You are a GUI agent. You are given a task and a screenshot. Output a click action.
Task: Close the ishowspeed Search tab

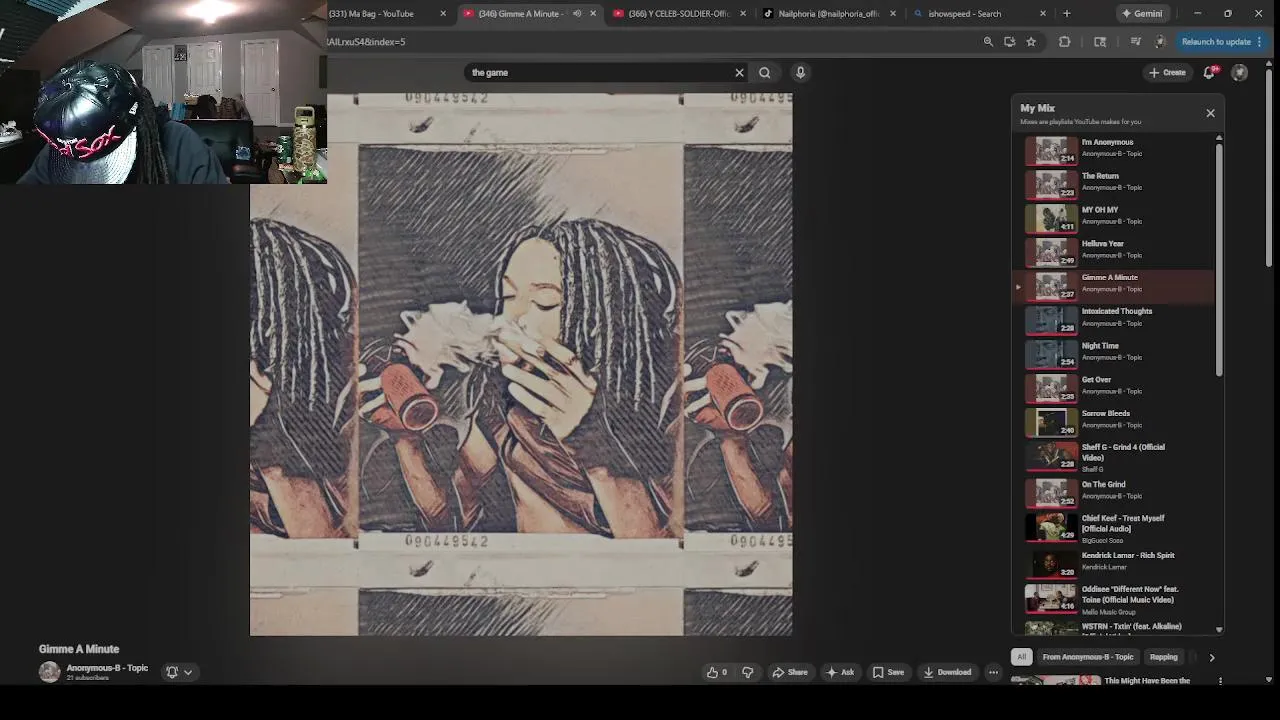tap(1043, 14)
